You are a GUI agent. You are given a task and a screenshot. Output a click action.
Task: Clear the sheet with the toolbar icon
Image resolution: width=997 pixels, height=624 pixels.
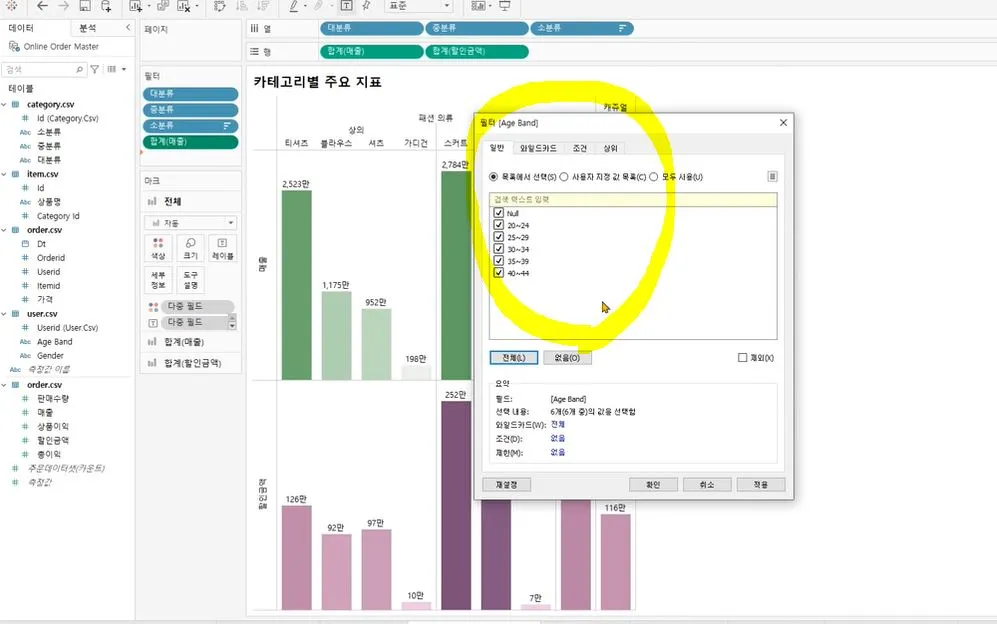(184, 6)
